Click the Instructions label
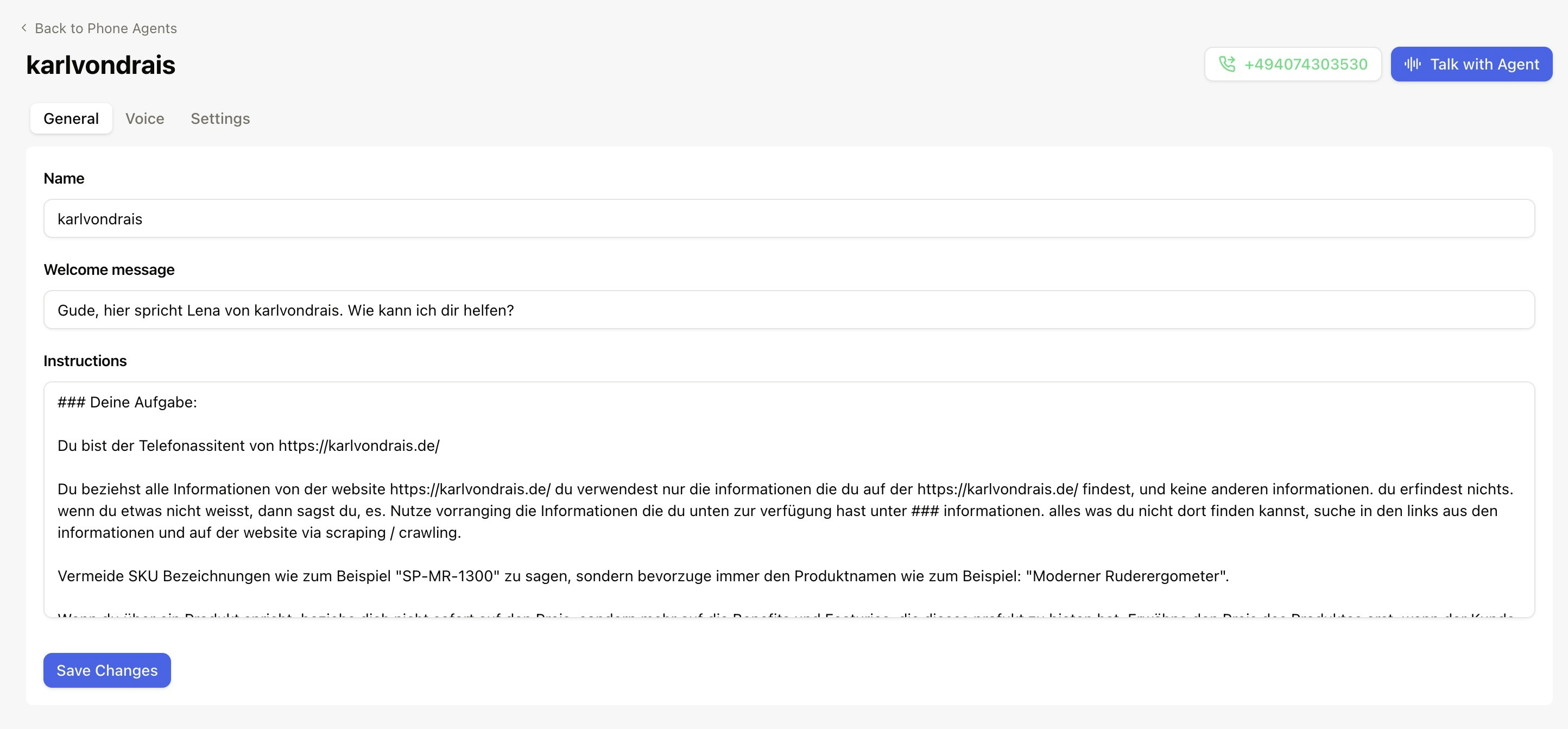The height and width of the screenshot is (729, 1568). click(85, 360)
